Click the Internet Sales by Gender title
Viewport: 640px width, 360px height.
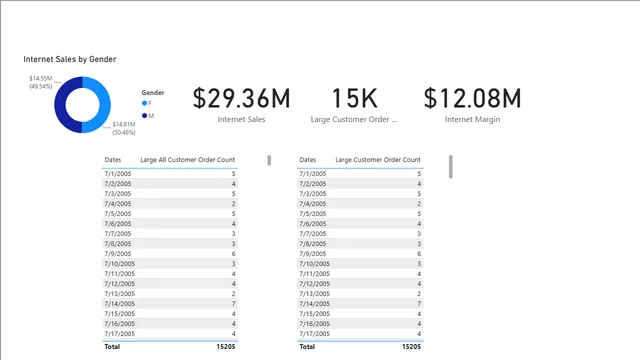(x=70, y=59)
